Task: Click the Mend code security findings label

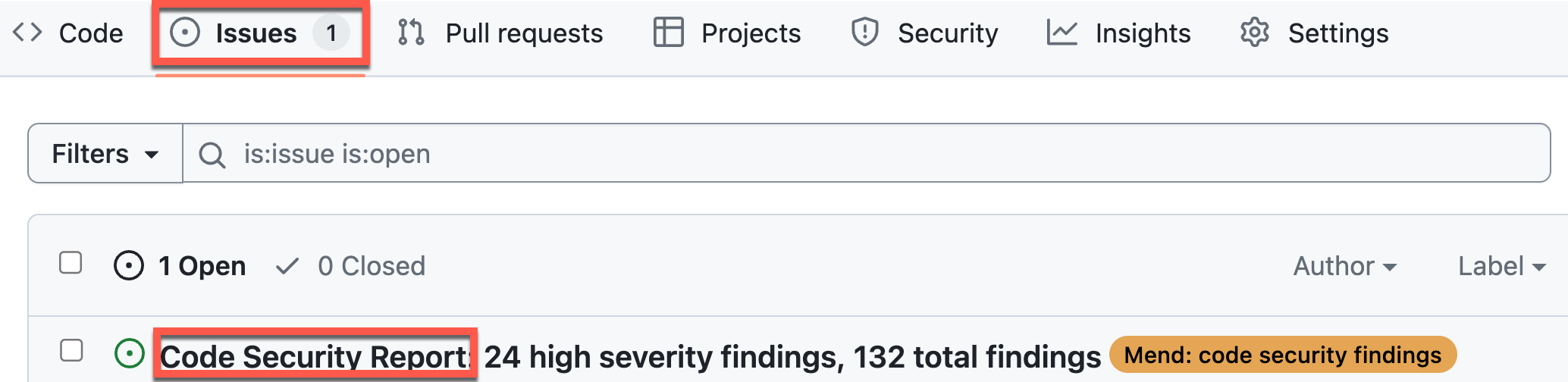Action: 1282,355
